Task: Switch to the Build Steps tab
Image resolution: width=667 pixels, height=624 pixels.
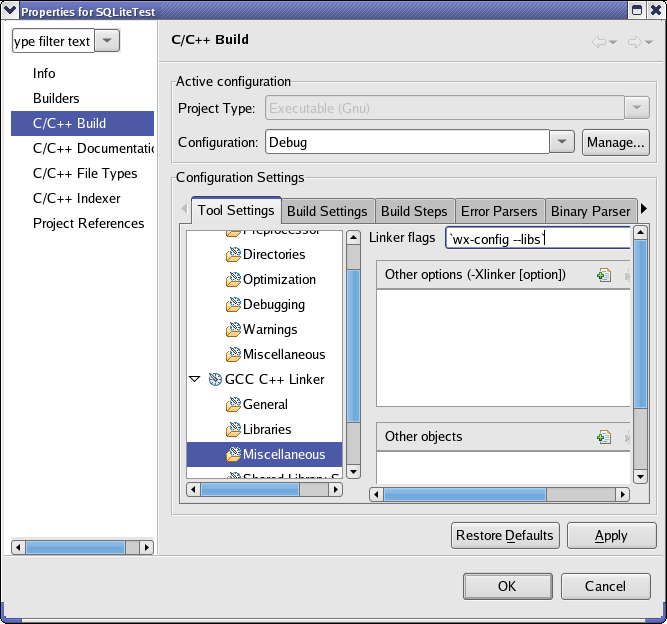Action: pos(414,211)
